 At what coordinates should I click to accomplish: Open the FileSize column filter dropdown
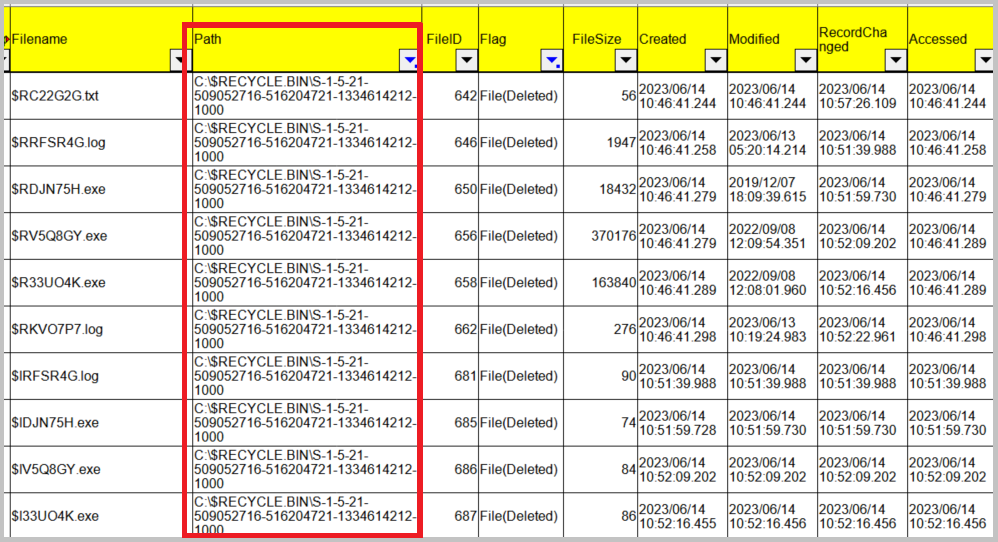[626, 60]
